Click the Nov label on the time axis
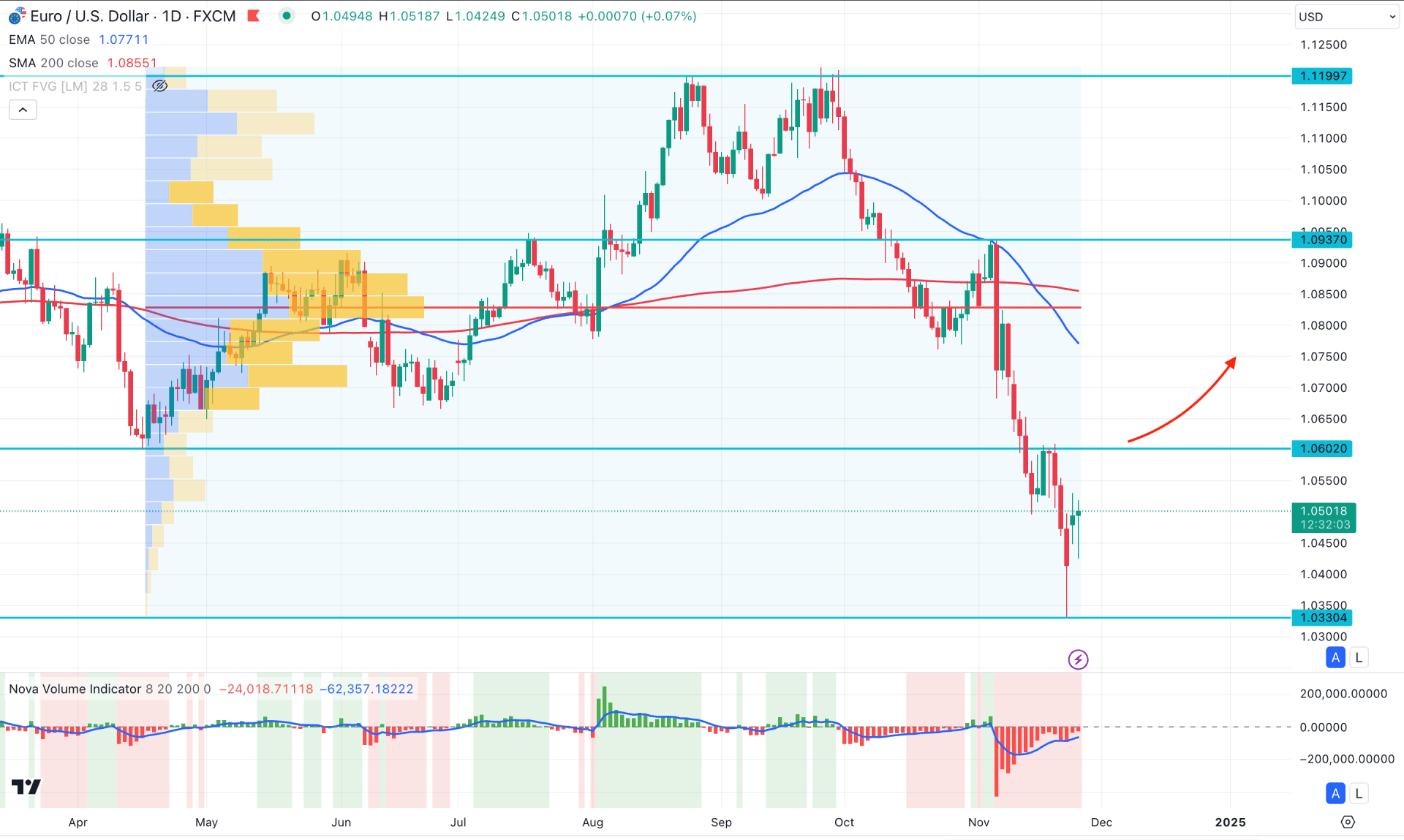 click(978, 822)
